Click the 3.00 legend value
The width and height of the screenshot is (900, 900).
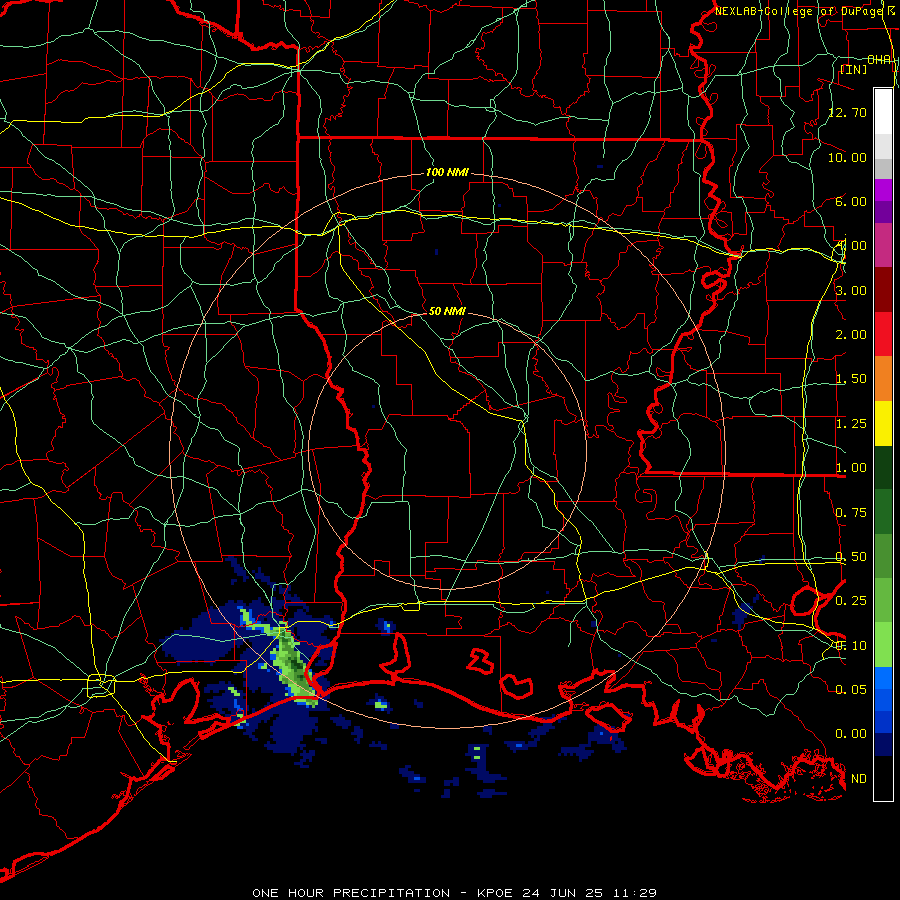[x=851, y=290]
